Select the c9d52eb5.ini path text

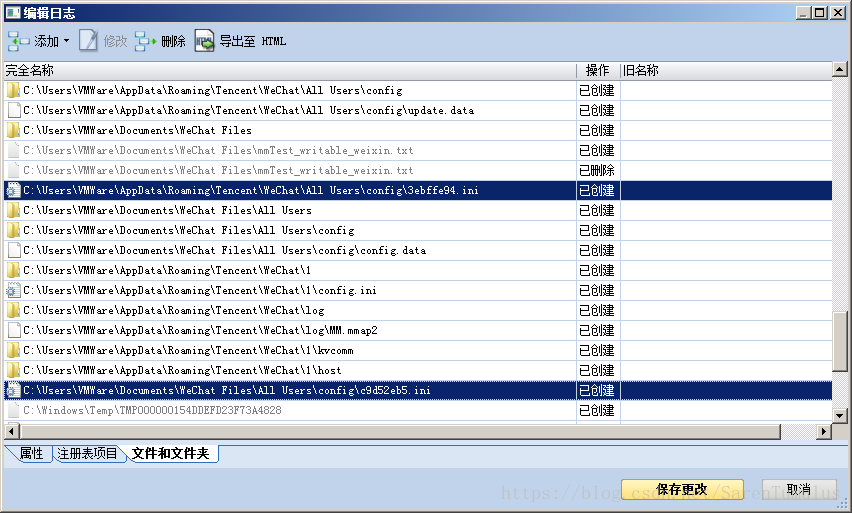pyautogui.click(x=227, y=390)
